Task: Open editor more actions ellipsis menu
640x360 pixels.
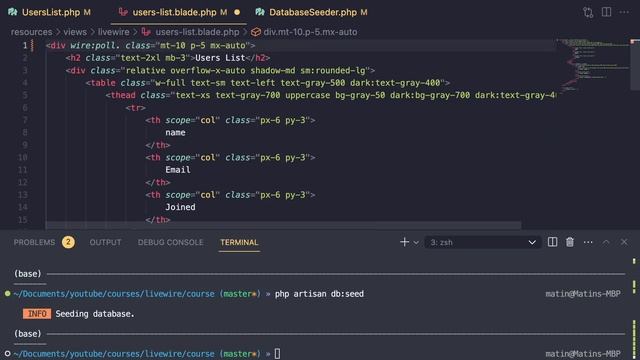Action: click(x=624, y=12)
